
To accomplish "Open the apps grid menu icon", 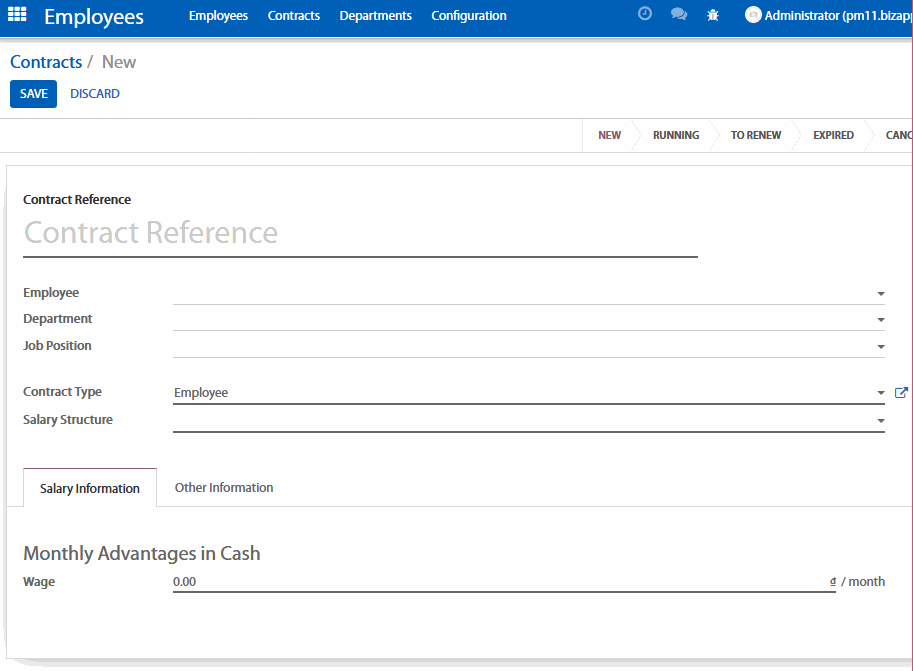I will pos(17,15).
